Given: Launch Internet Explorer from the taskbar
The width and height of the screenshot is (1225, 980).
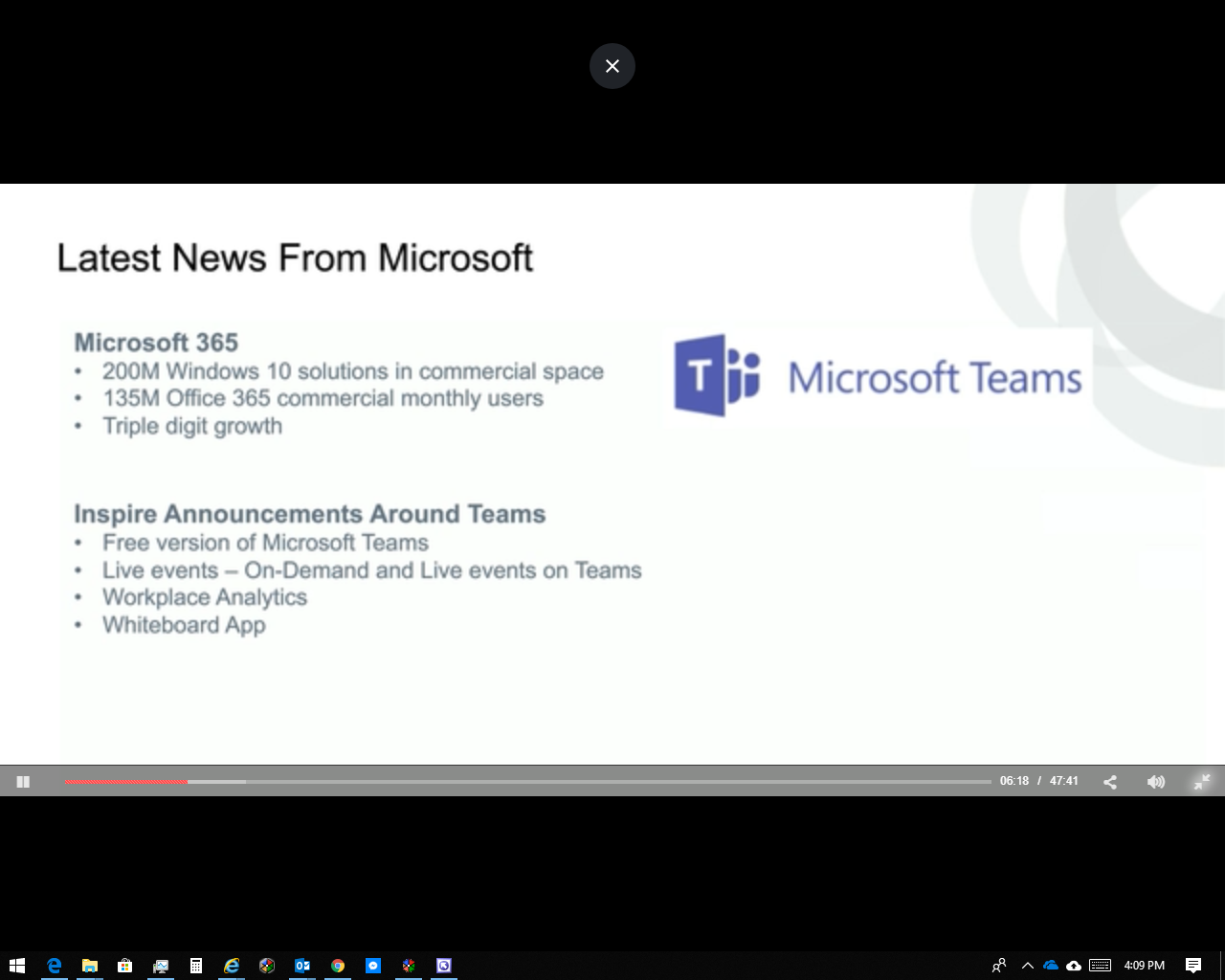Looking at the screenshot, I should point(232,966).
